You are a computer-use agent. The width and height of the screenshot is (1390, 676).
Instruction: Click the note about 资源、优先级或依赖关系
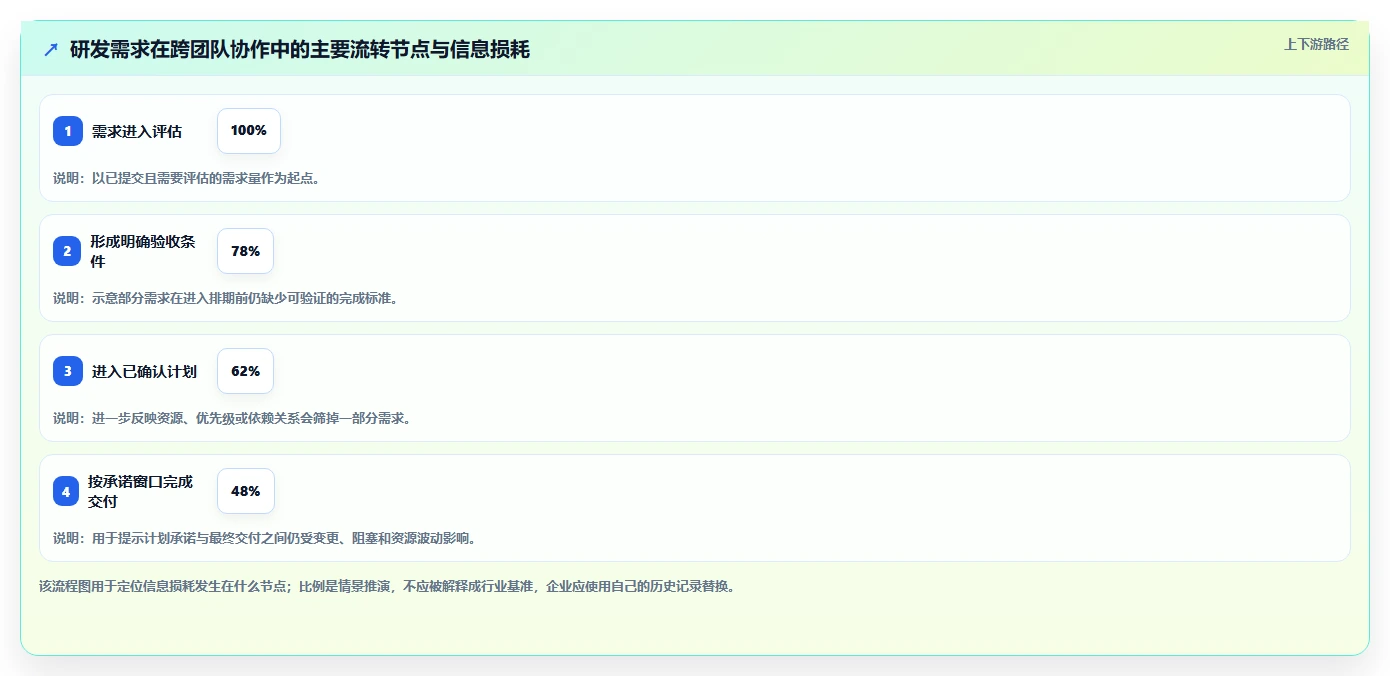coord(232,418)
